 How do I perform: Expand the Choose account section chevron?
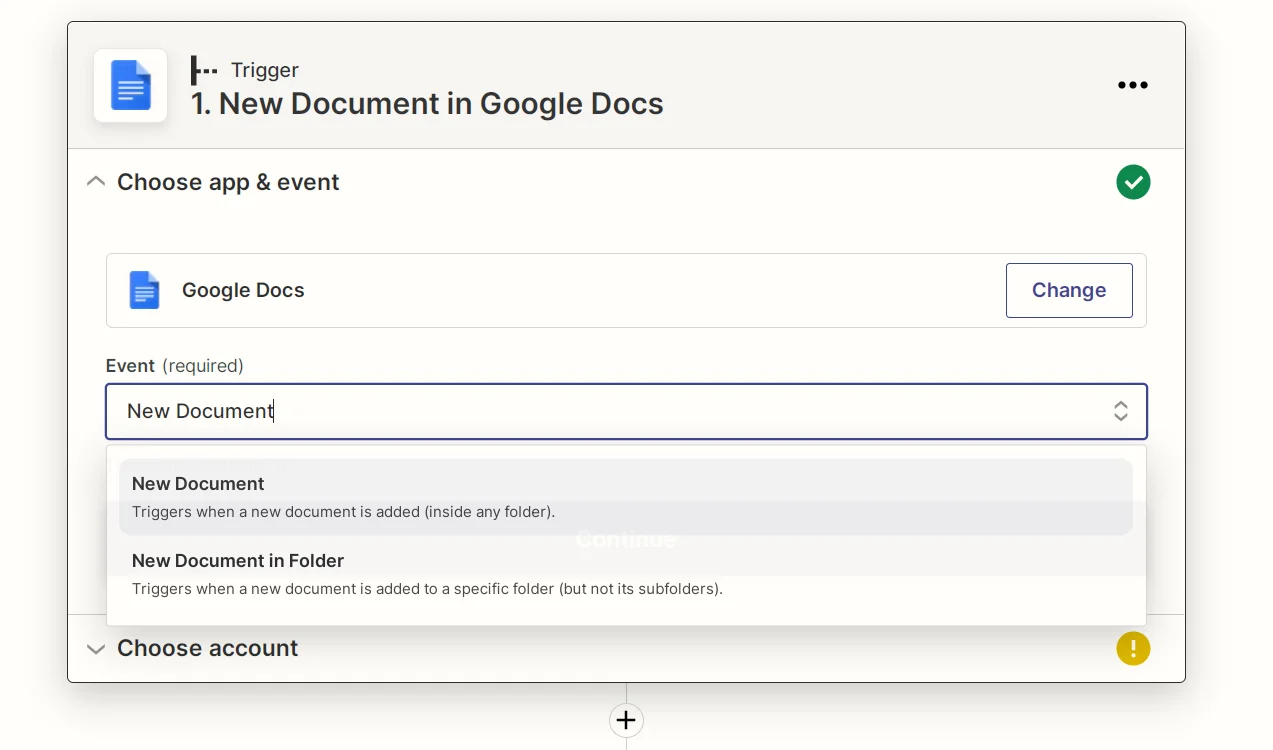(96, 649)
